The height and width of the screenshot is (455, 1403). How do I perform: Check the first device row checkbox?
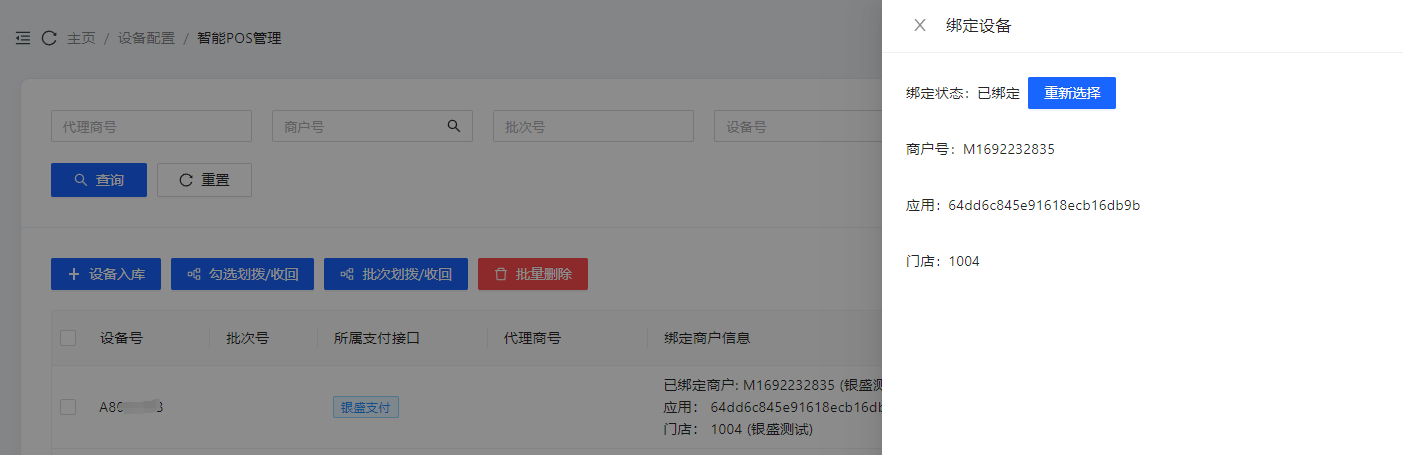(x=68, y=407)
